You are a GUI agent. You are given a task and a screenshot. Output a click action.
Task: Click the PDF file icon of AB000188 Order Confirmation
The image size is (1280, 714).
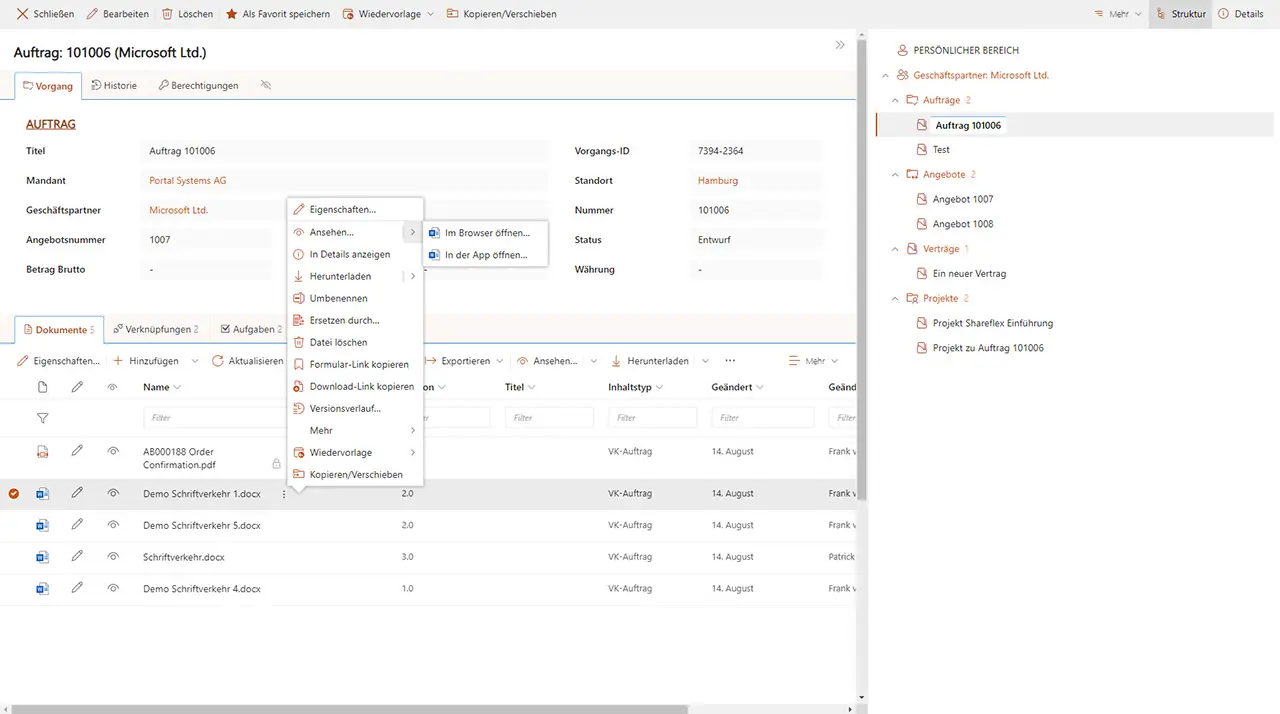[42, 452]
